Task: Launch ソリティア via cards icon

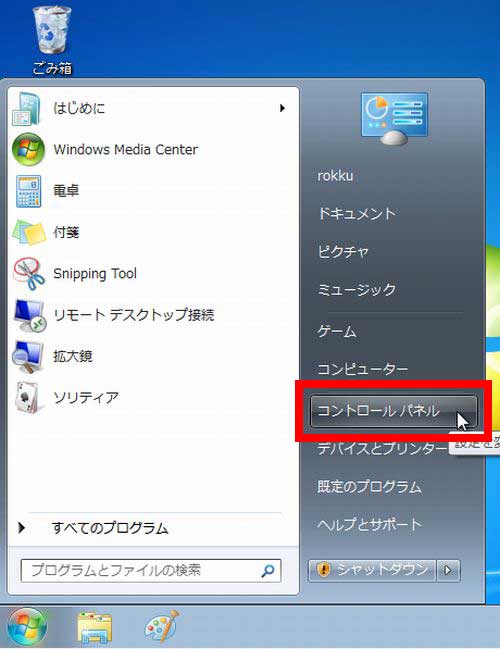Action: pos(28,397)
